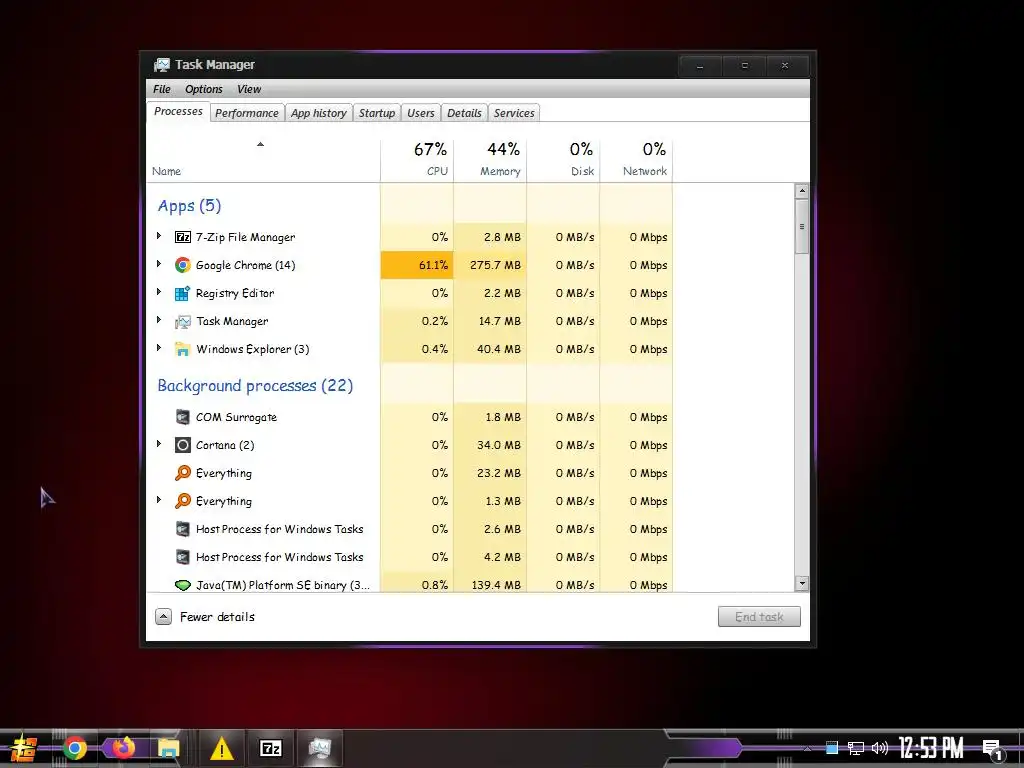This screenshot has width=1024, height=768.
Task: Select the Chrome 61.1% CPU cell
Action: 417,265
